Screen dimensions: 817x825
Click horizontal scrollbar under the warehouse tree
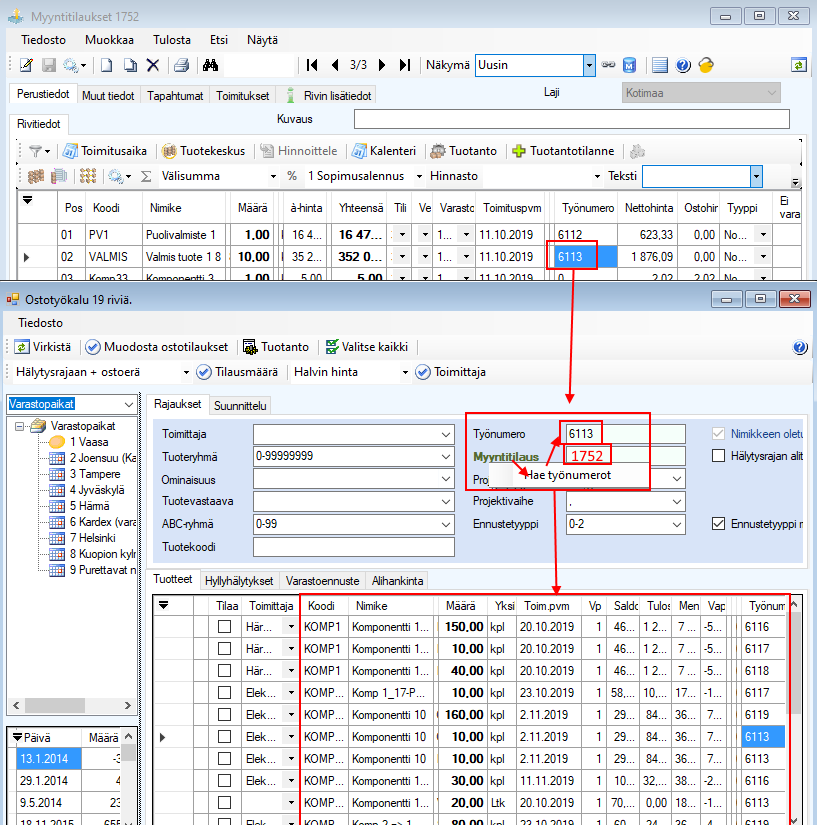pyautogui.click(x=72, y=705)
